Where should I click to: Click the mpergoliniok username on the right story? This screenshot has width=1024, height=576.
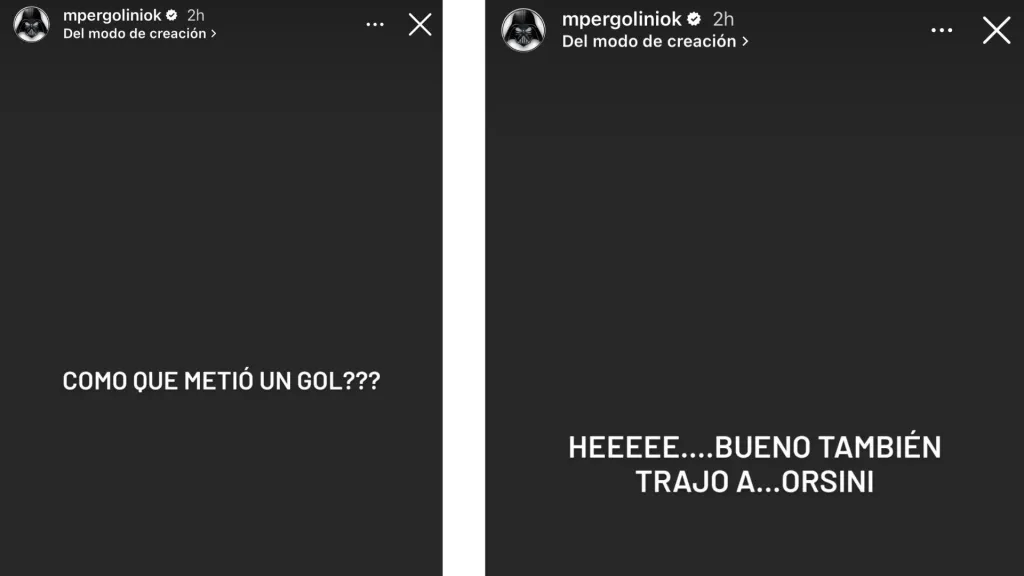tap(622, 19)
